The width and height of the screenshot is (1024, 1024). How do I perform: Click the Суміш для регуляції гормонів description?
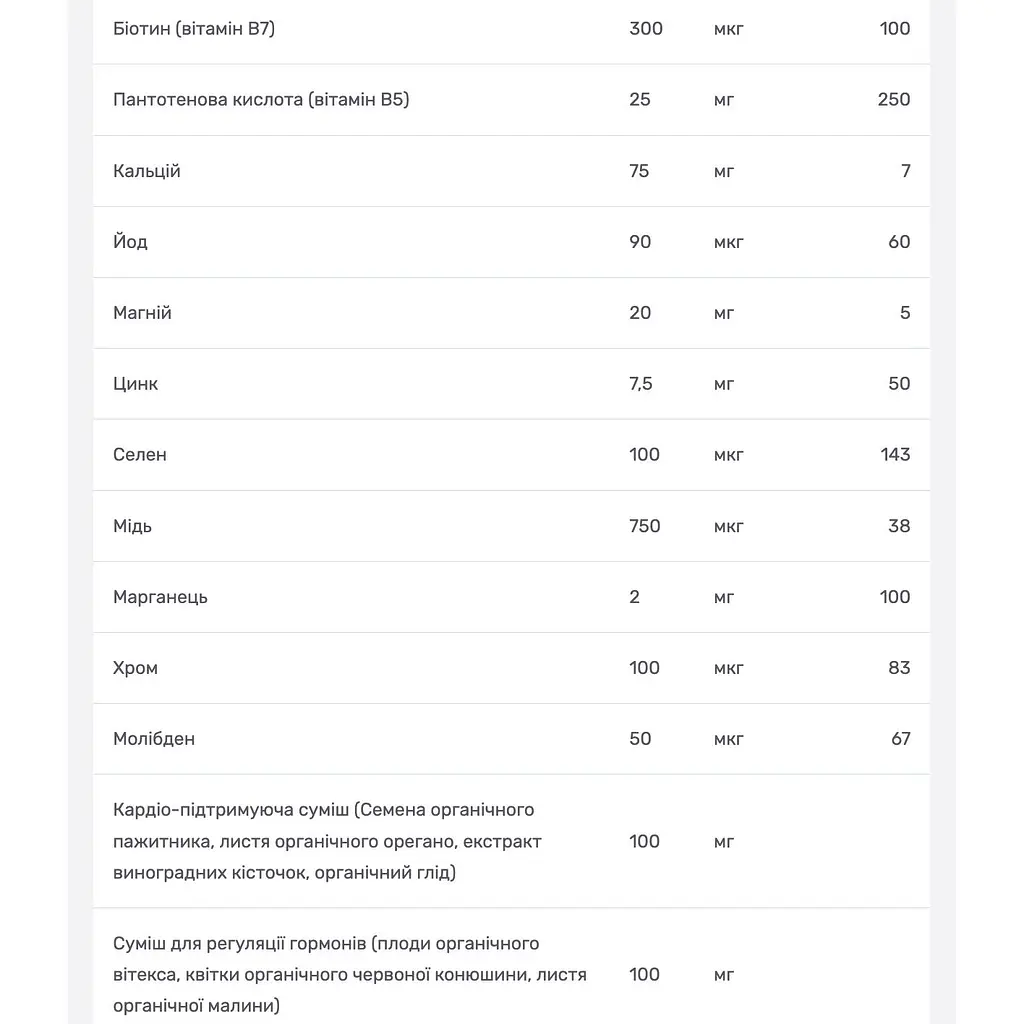(350, 974)
